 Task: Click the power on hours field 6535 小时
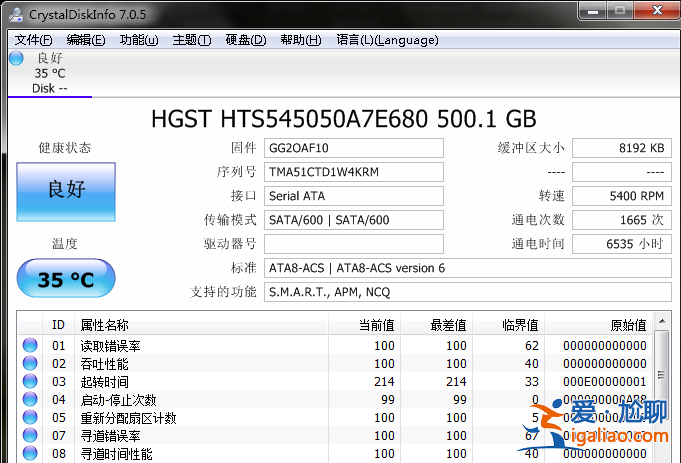(x=622, y=244)
